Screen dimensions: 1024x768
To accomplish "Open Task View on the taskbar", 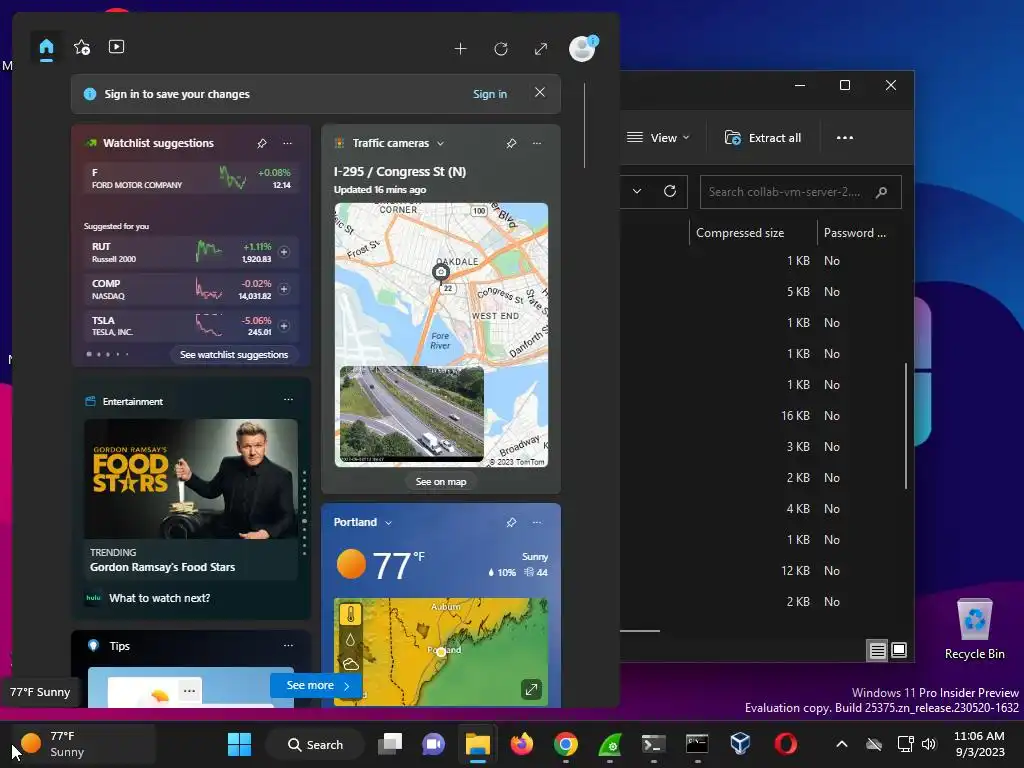I will [390, 744].
